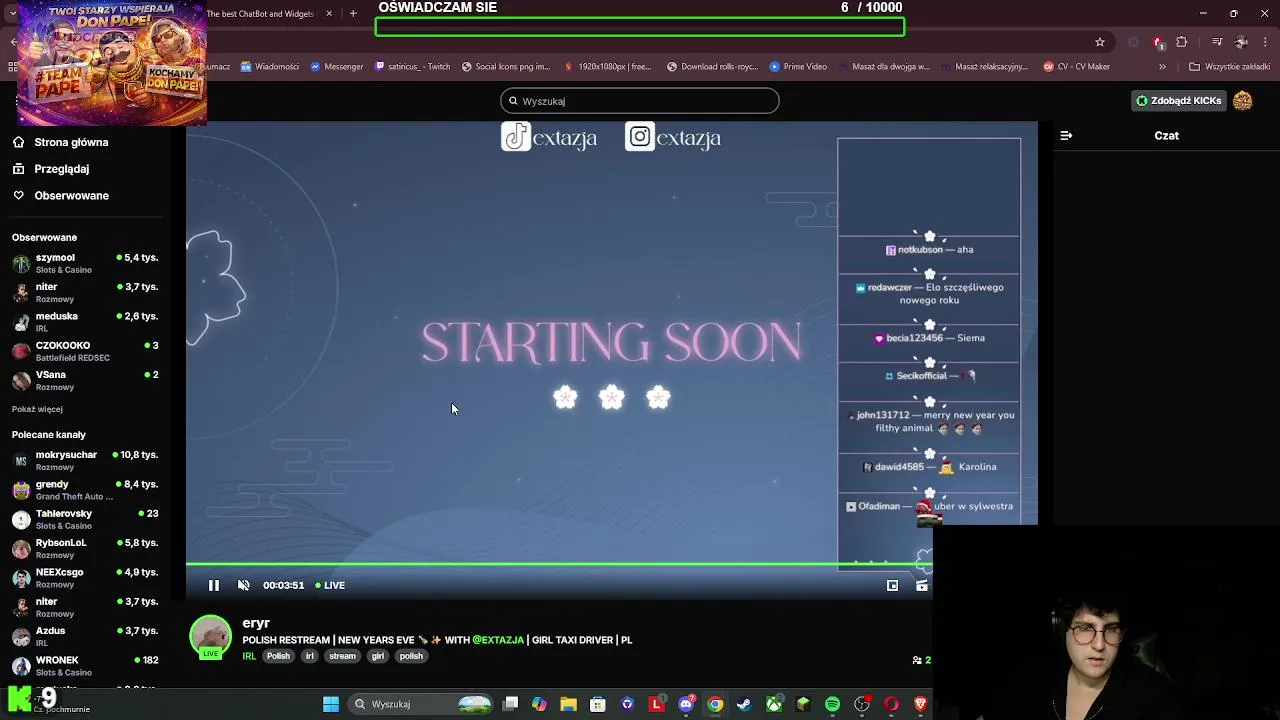Unmute the stream audio speaker icon
Image resolution: width=1280 pixels, height=720 pixels.
[243, 585]
